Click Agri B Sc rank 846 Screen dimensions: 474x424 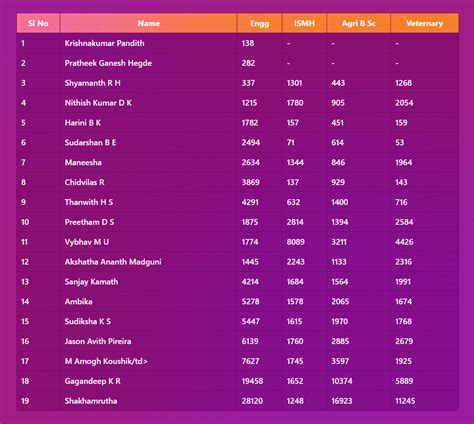click(338, 163)
